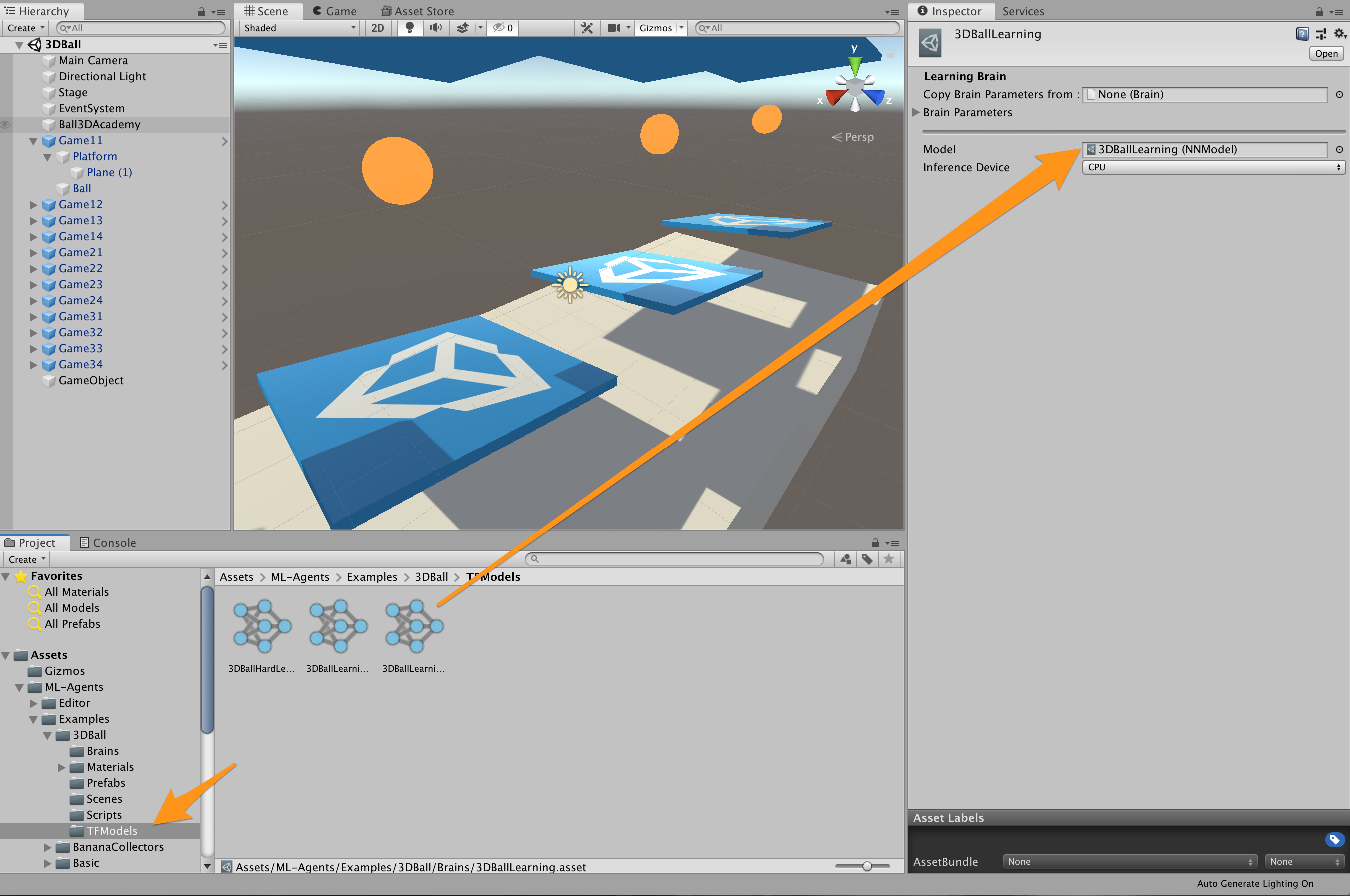This screenshot has width=1350, height=896.
Task: Switch to the Game tab
Action: 335,11
